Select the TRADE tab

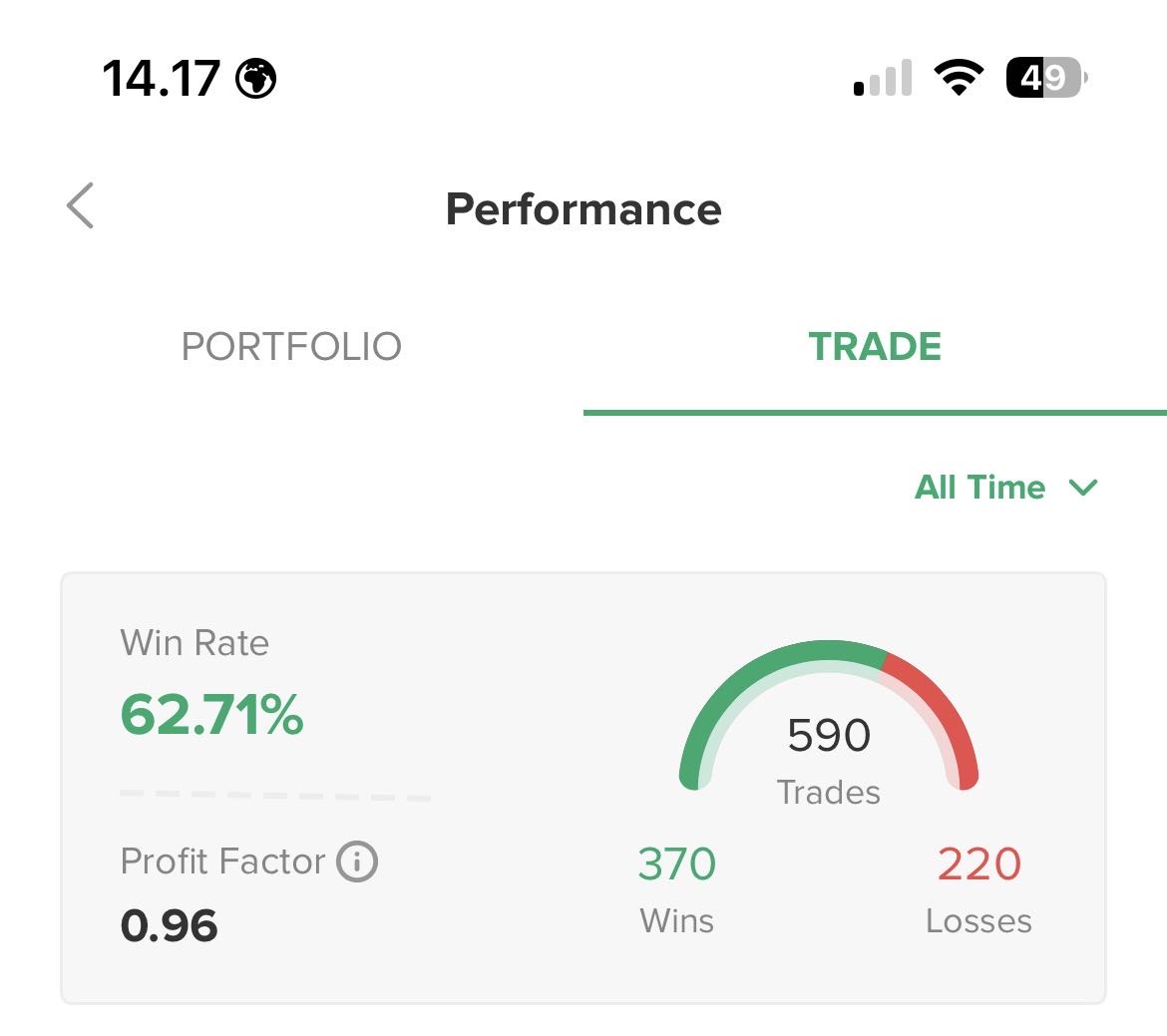click(875, 347)
